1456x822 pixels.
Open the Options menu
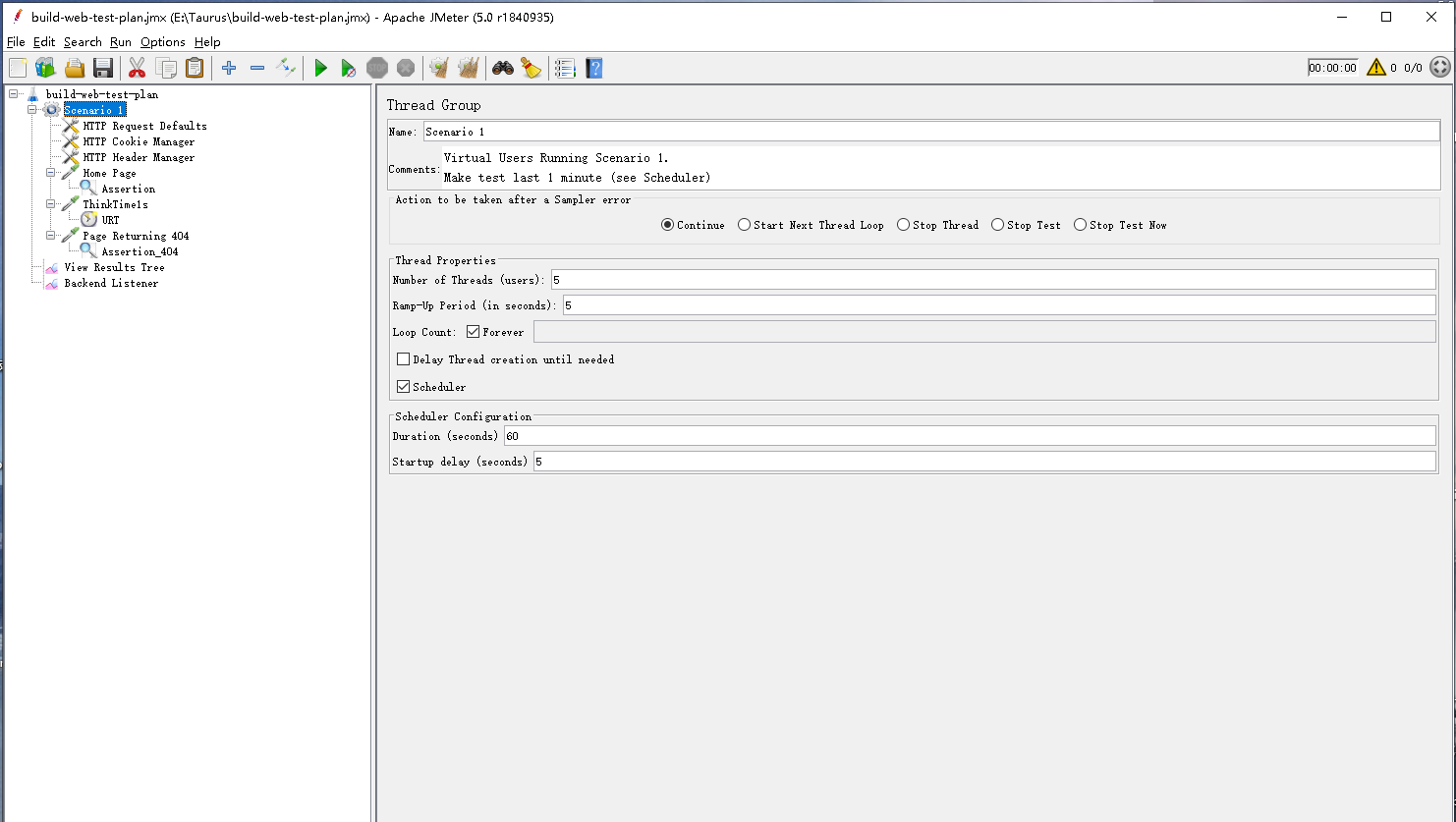point(163,42)
